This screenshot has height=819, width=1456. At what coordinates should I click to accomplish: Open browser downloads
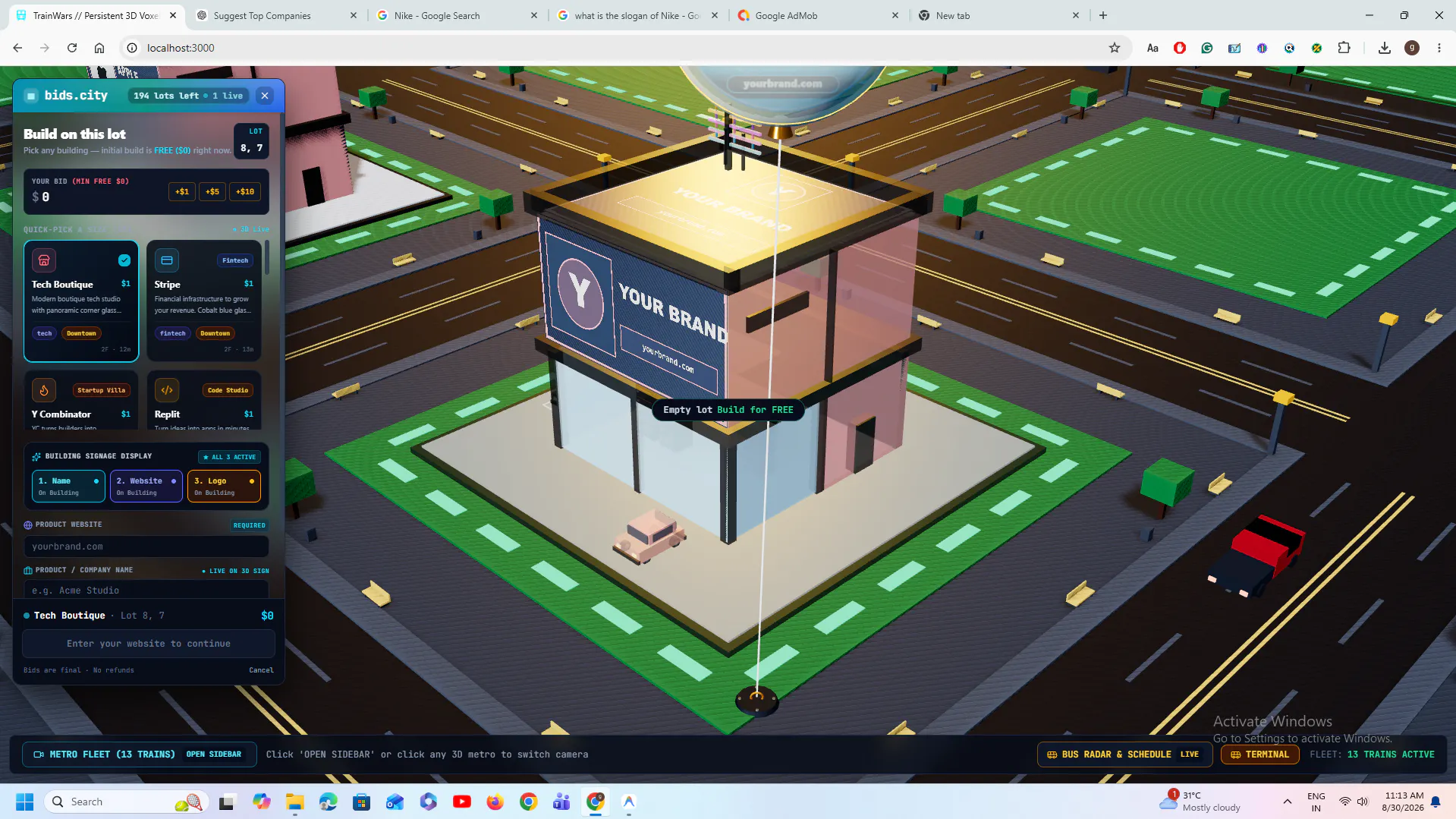(1385, 48)
